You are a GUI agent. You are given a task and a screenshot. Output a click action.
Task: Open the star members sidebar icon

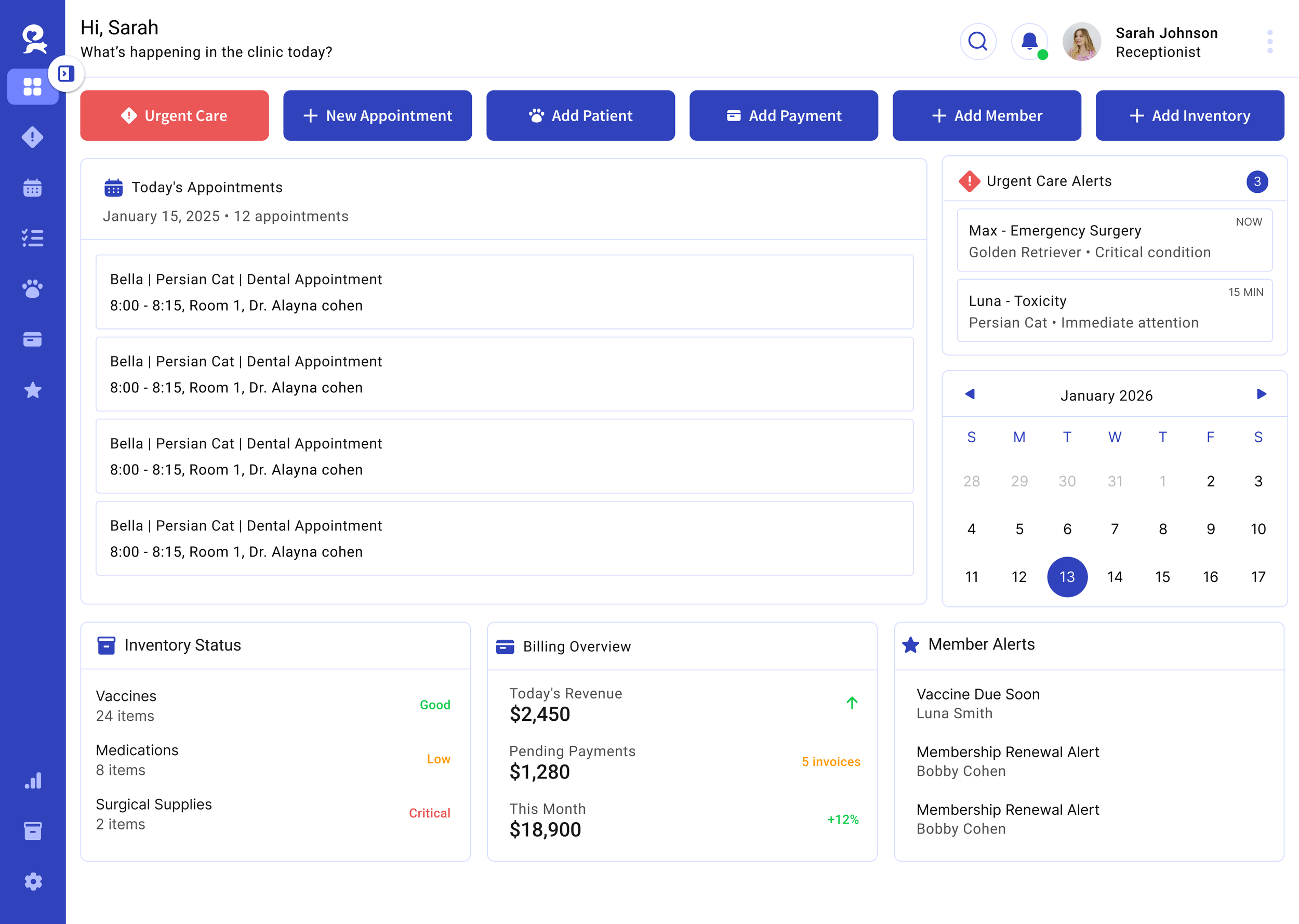click(32, 390)
